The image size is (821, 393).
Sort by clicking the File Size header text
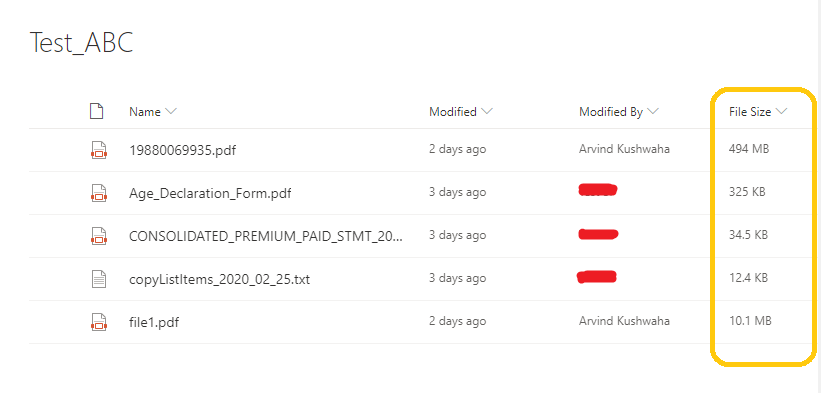750,111
